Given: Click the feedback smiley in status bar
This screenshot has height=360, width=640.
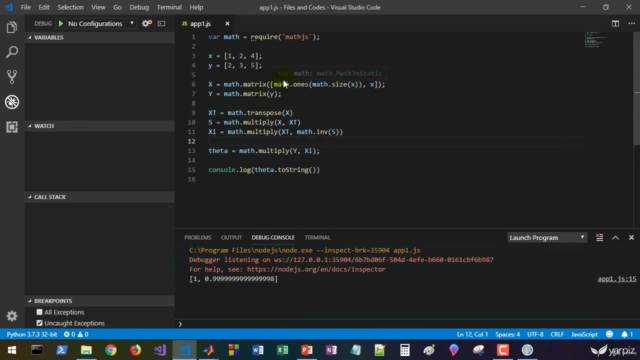Looking at the screenshot, I should click(609, 334).
